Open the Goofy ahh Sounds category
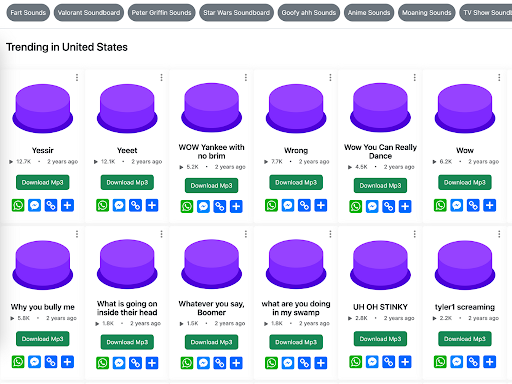The height and width of the screenshot is (384, 512). (309, 13)
